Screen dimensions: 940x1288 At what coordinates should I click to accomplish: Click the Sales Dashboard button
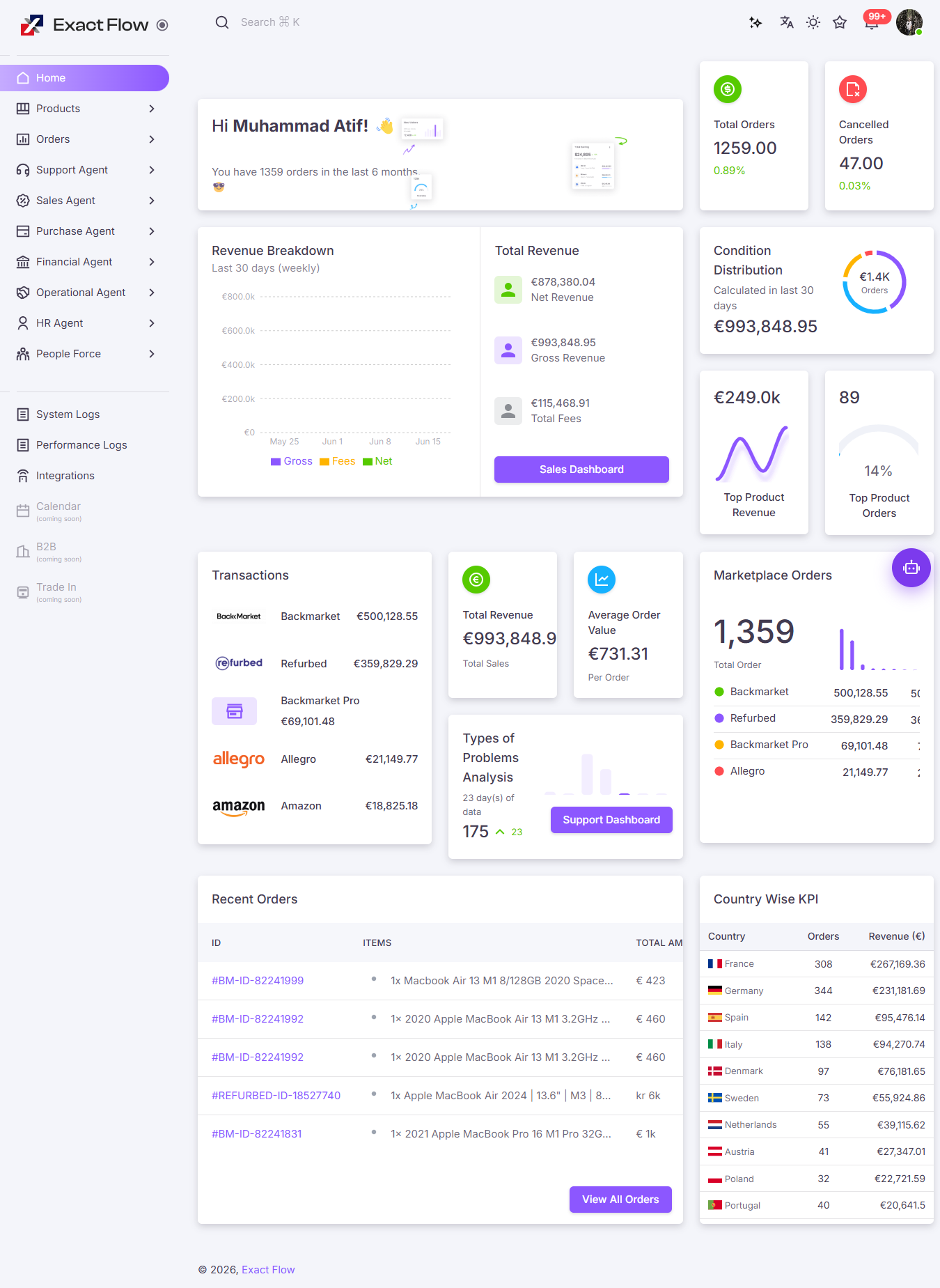pyautogui.click(x=581, y=470)
